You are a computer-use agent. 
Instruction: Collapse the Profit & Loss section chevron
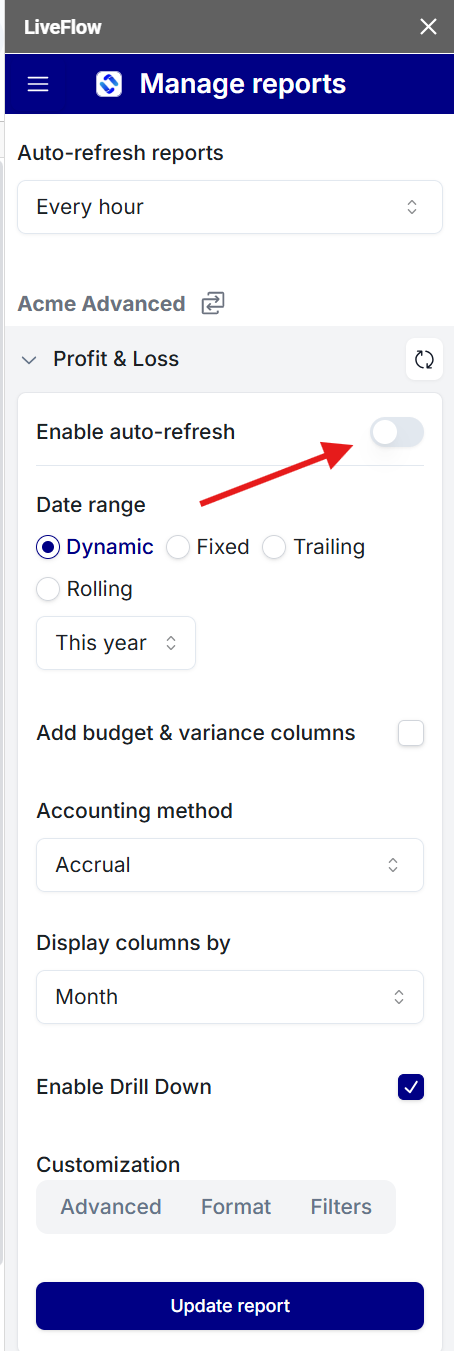point(28,360)
